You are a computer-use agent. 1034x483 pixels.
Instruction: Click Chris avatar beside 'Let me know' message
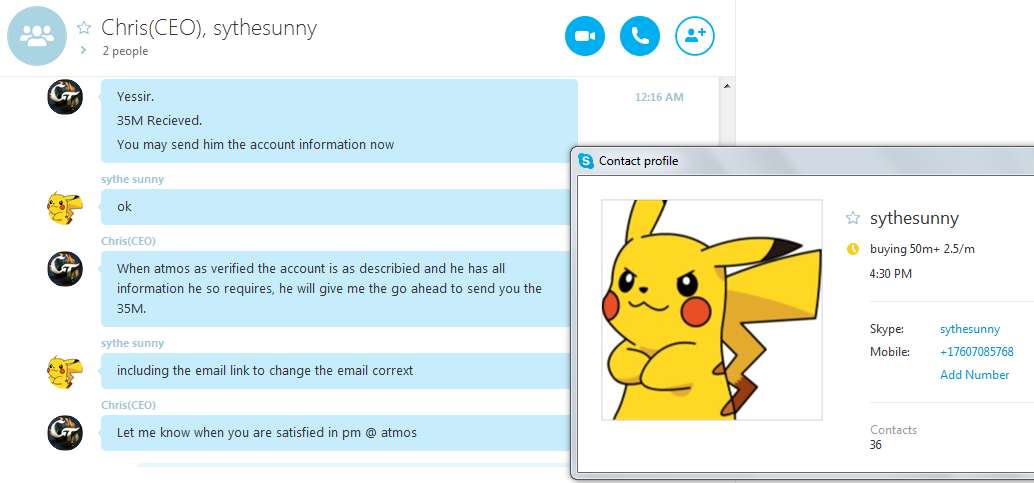pyautogui.click(x=65, y=433)
